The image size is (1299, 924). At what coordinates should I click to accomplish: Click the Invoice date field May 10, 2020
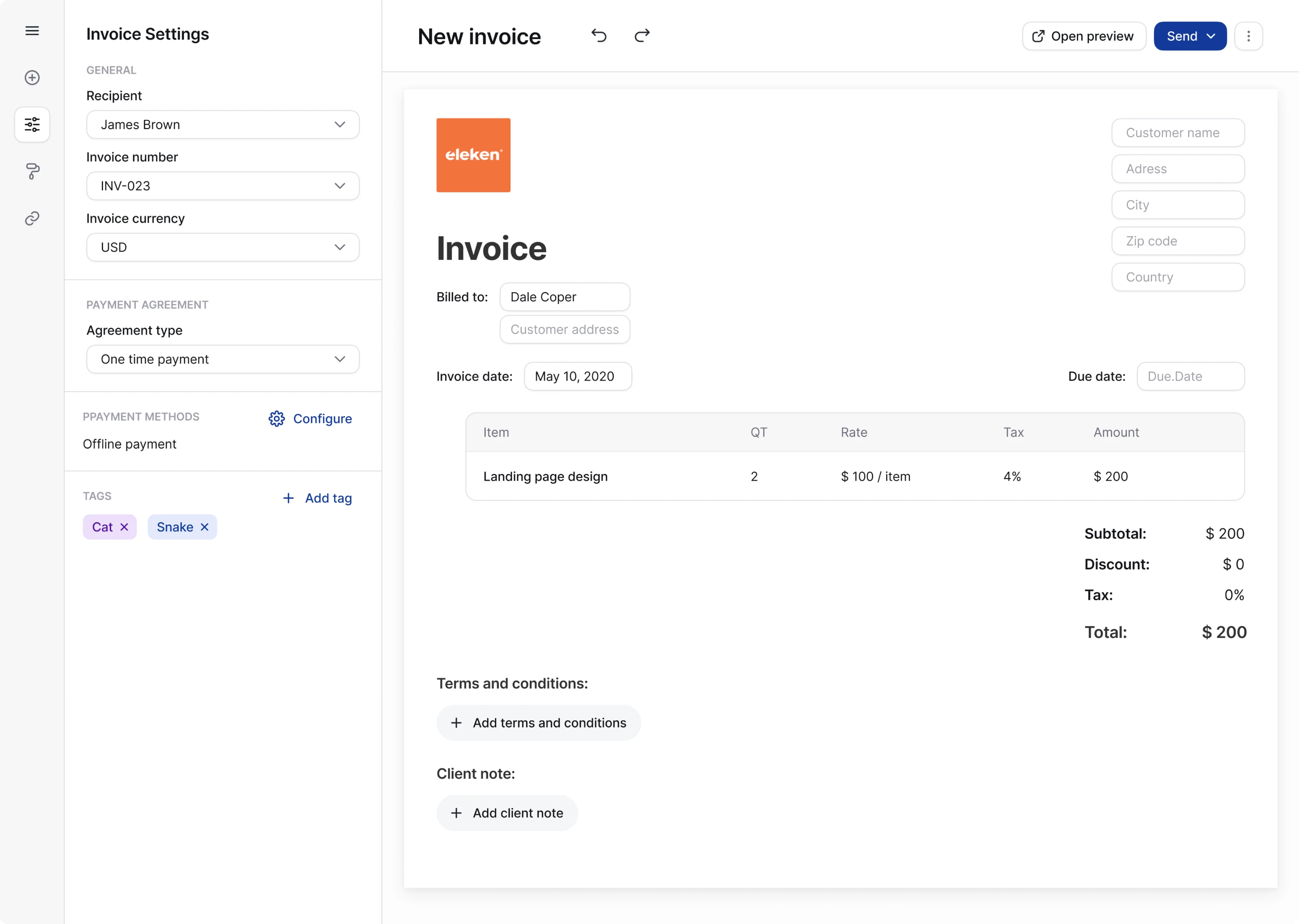578,376
